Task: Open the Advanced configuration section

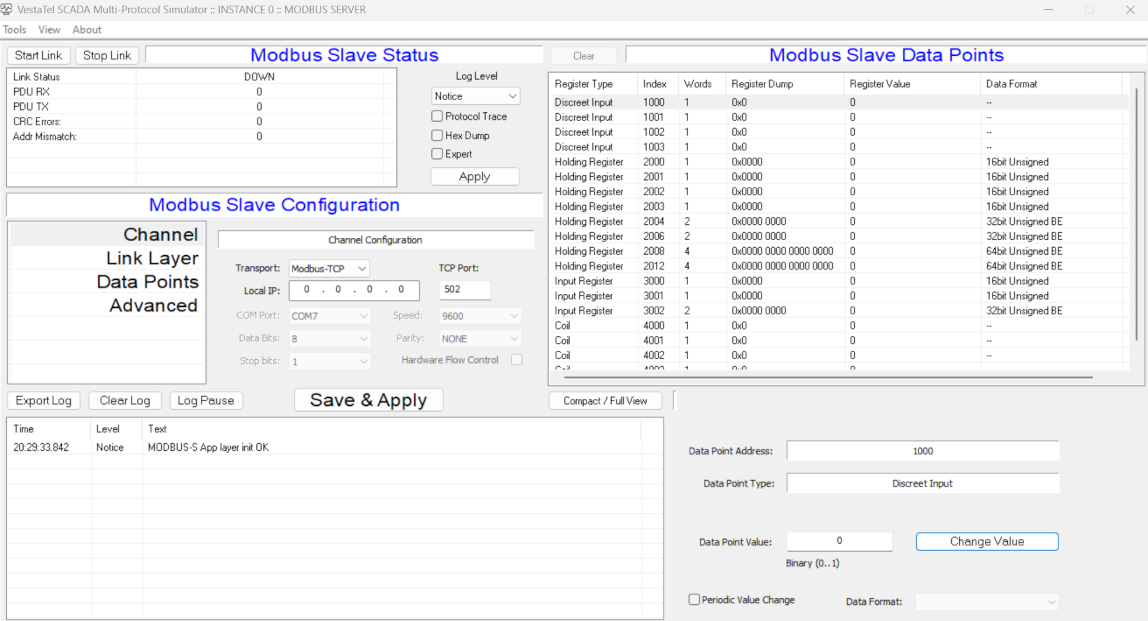Action: click(153, 305)
